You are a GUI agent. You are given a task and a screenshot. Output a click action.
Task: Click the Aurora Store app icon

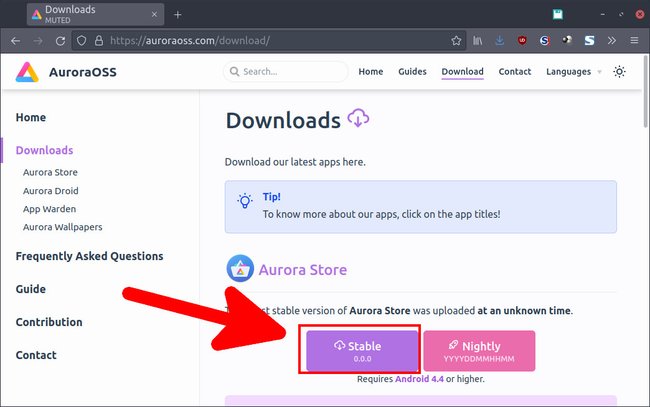[x=240, y=269]
